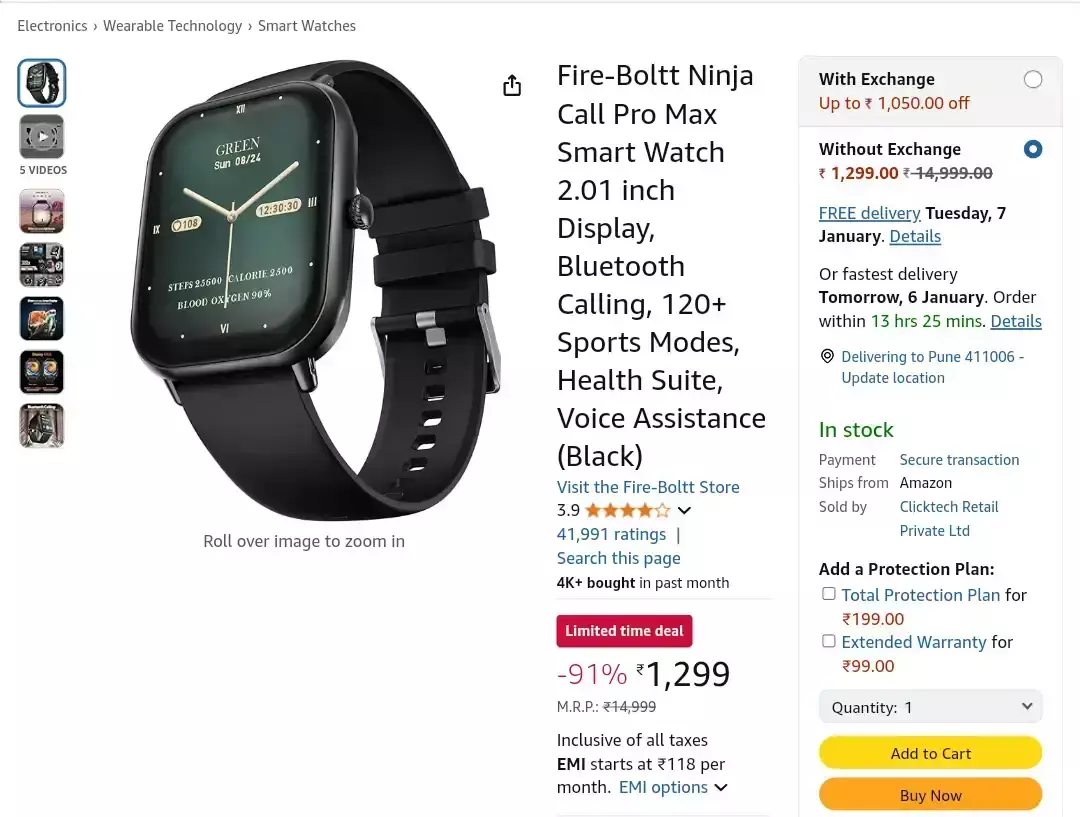Check the Extended Warranty checkbox
This screenshot has width=1080, height=817.
coord(829,641)
